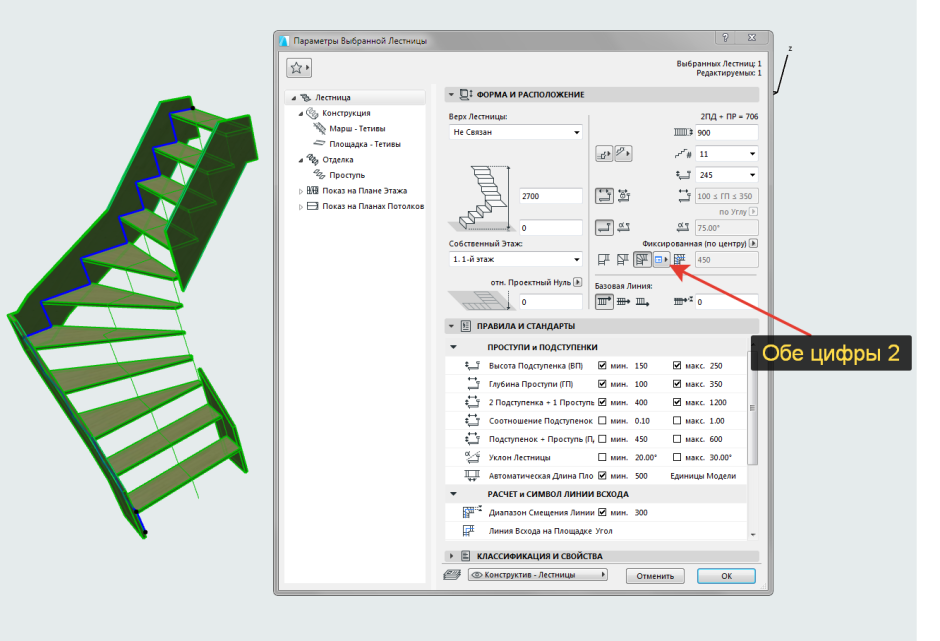
Task: Click the Автоматическая Длина row icon
Action: pos(472,476)
